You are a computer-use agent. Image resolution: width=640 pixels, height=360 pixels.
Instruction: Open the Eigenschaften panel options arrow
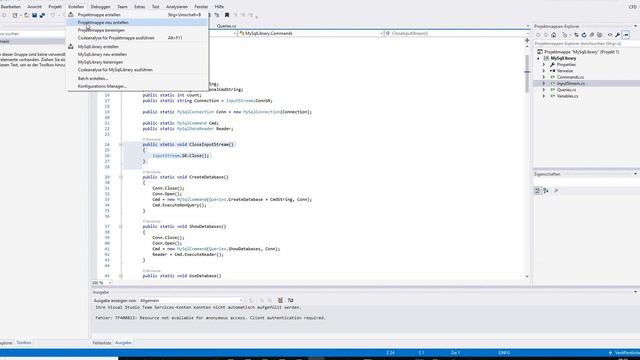tap(635, 174)
